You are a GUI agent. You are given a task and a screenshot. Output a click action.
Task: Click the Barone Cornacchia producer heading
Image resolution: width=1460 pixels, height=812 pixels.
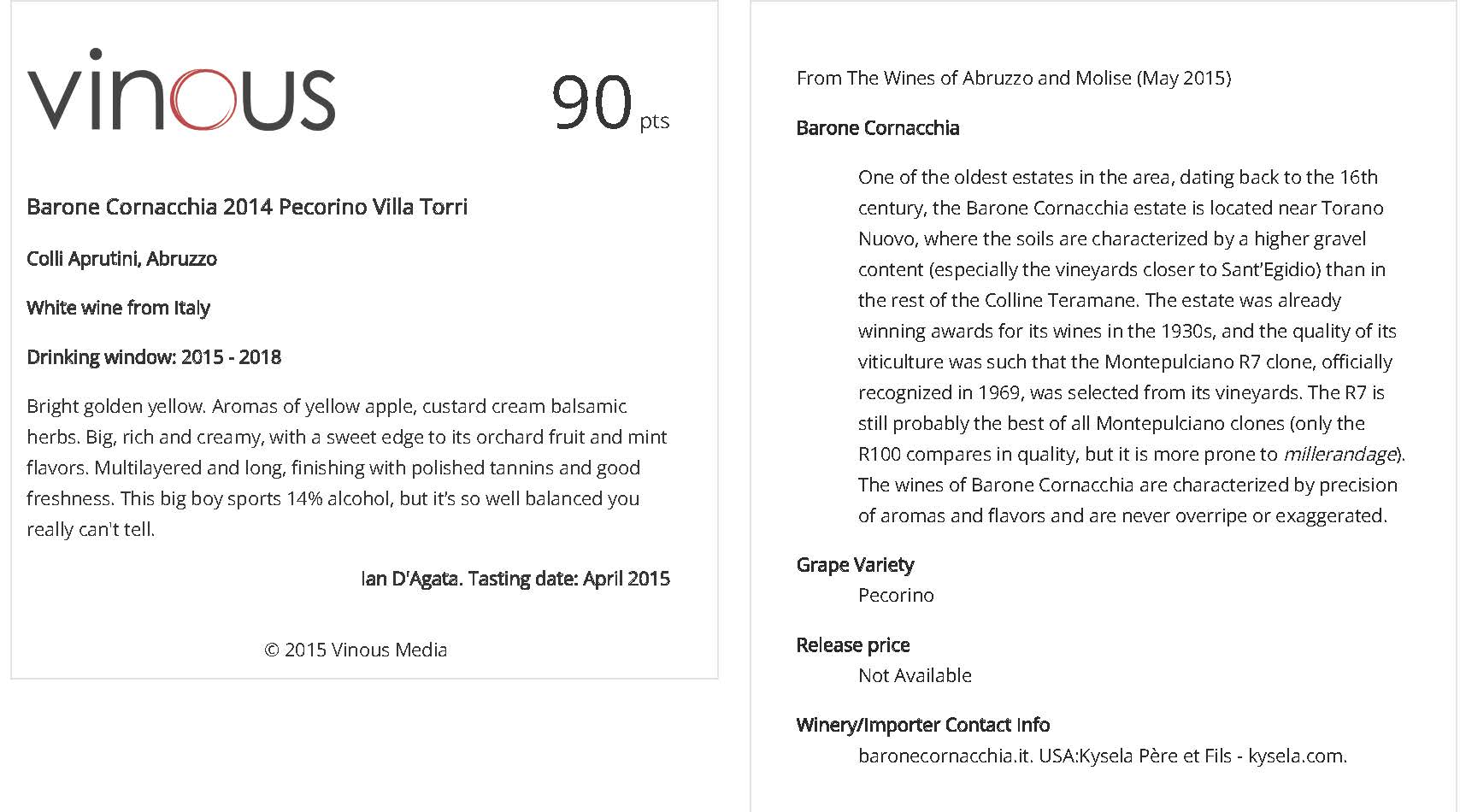878,128
